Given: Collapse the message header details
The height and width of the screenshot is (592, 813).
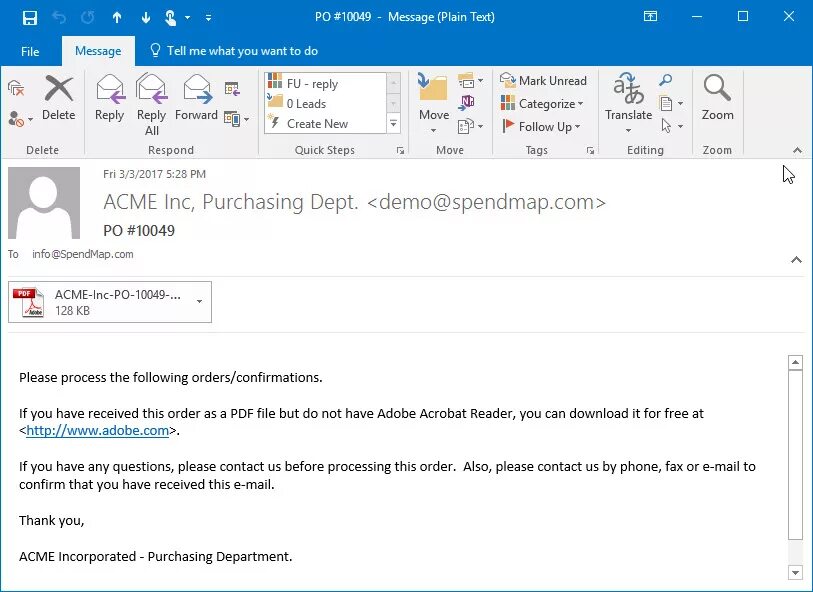Looking at the screenshot, I should [796, 260].
